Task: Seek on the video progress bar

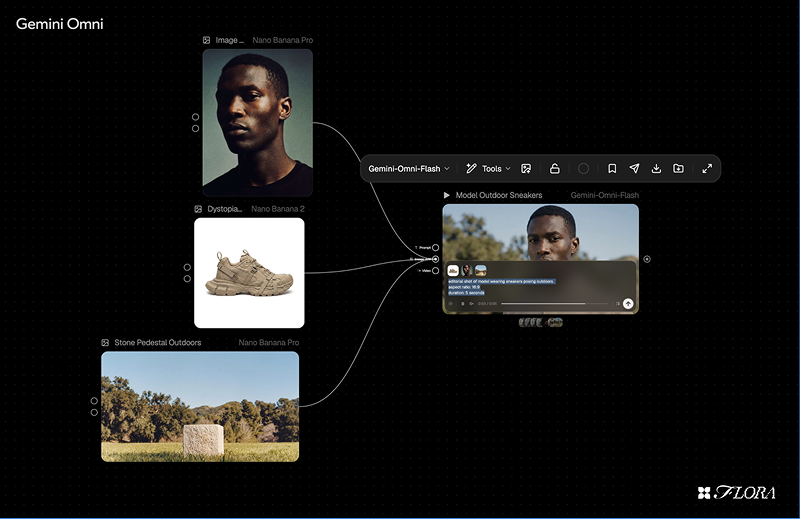Action: point(555,304)
